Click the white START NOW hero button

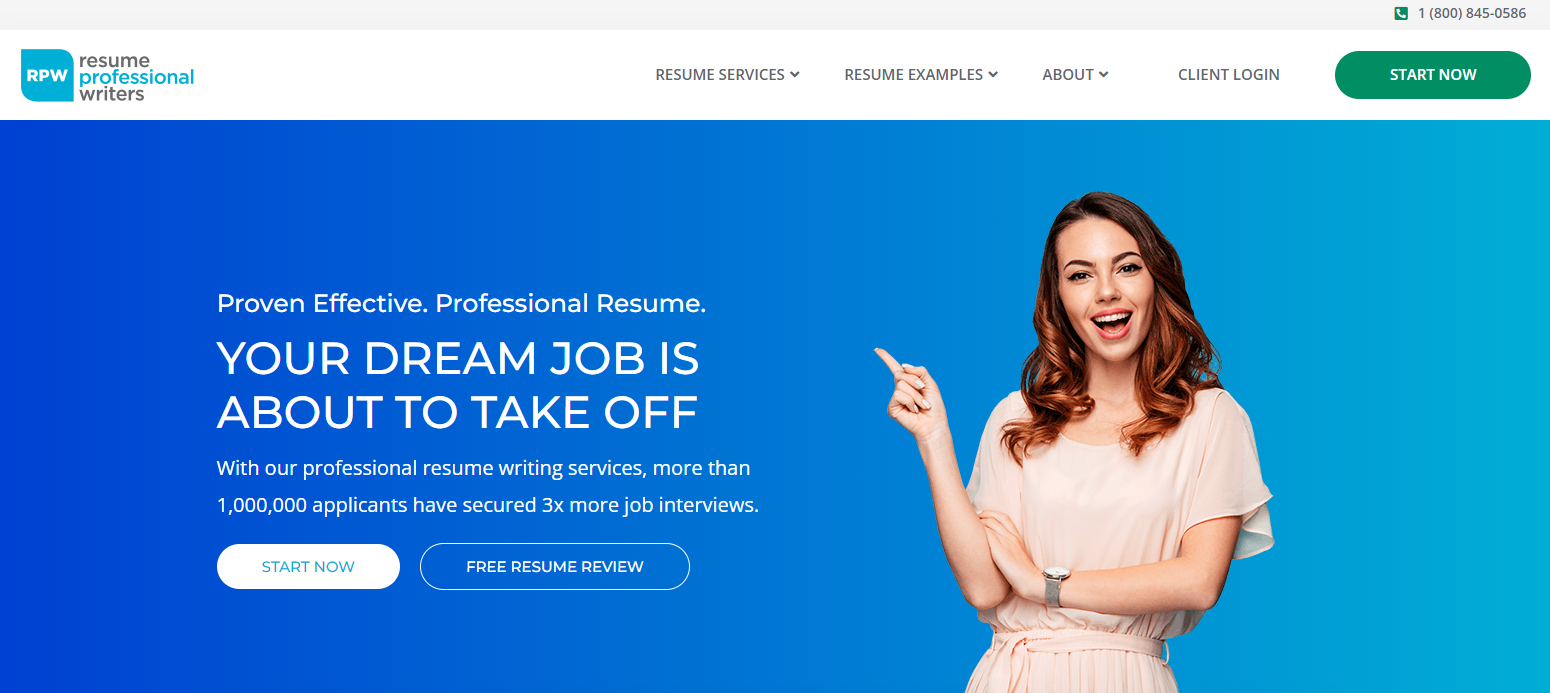pyautogui.click(x=308, y=567)
